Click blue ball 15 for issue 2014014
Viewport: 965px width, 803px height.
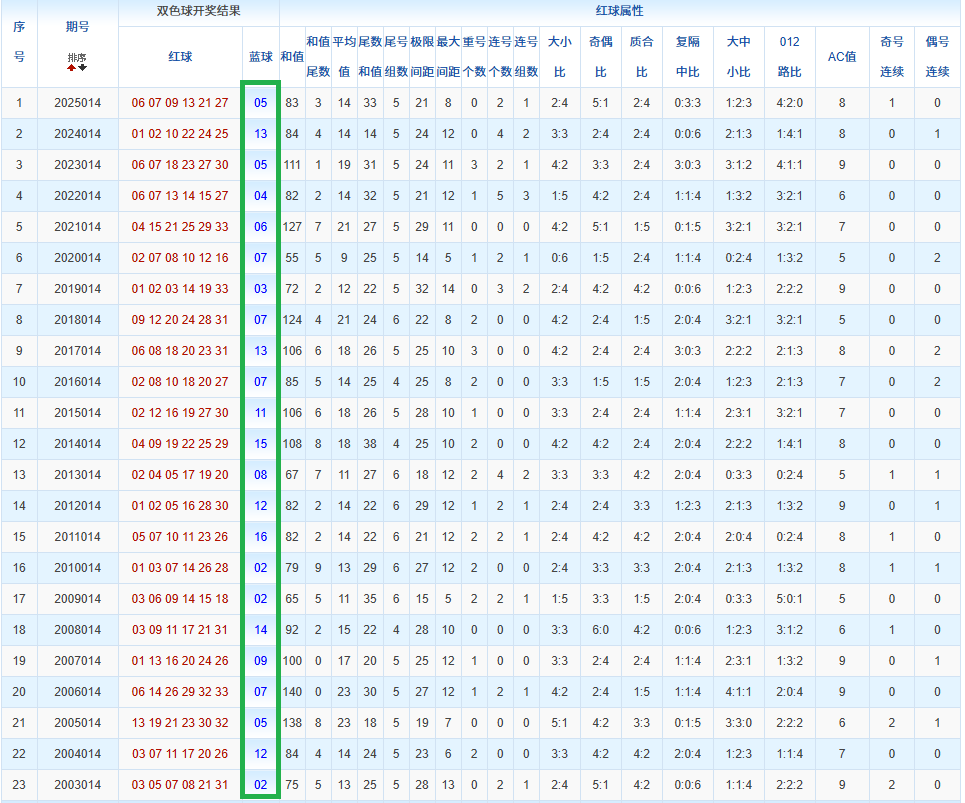[260, 444]
